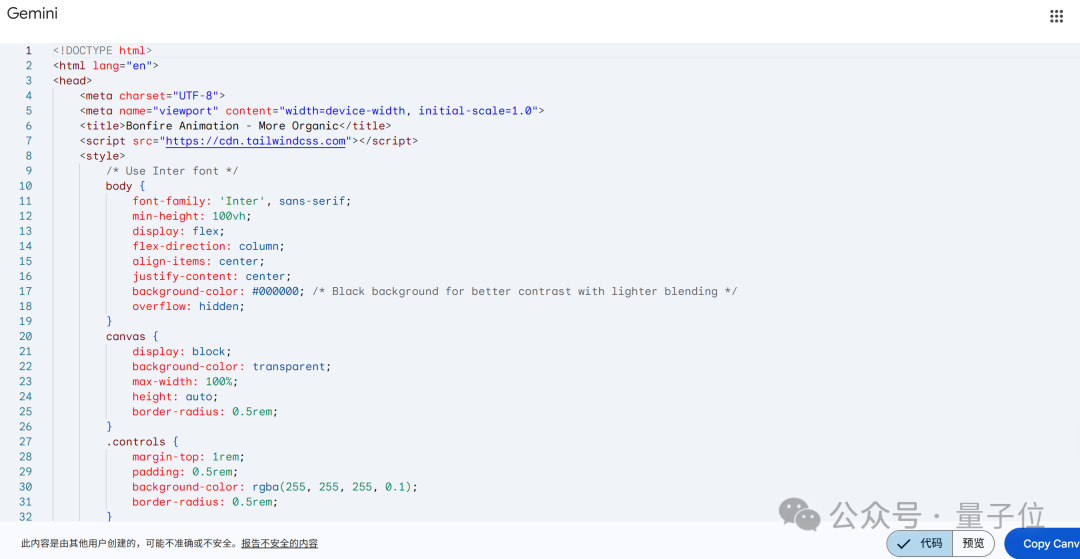Click the Use Inter font comment
1080x559 pixels.
pos(172,171)
